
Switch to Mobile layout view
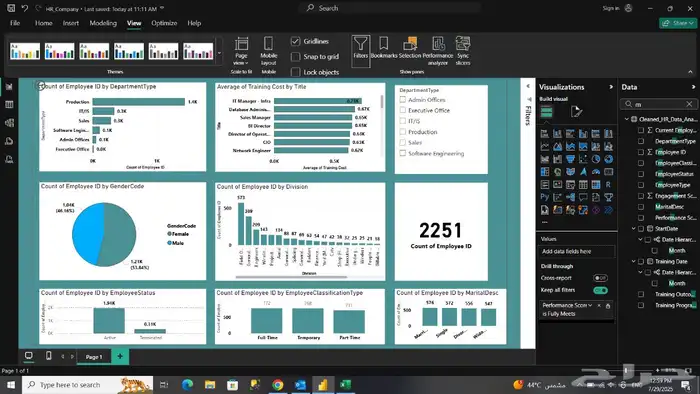(268, 51)
